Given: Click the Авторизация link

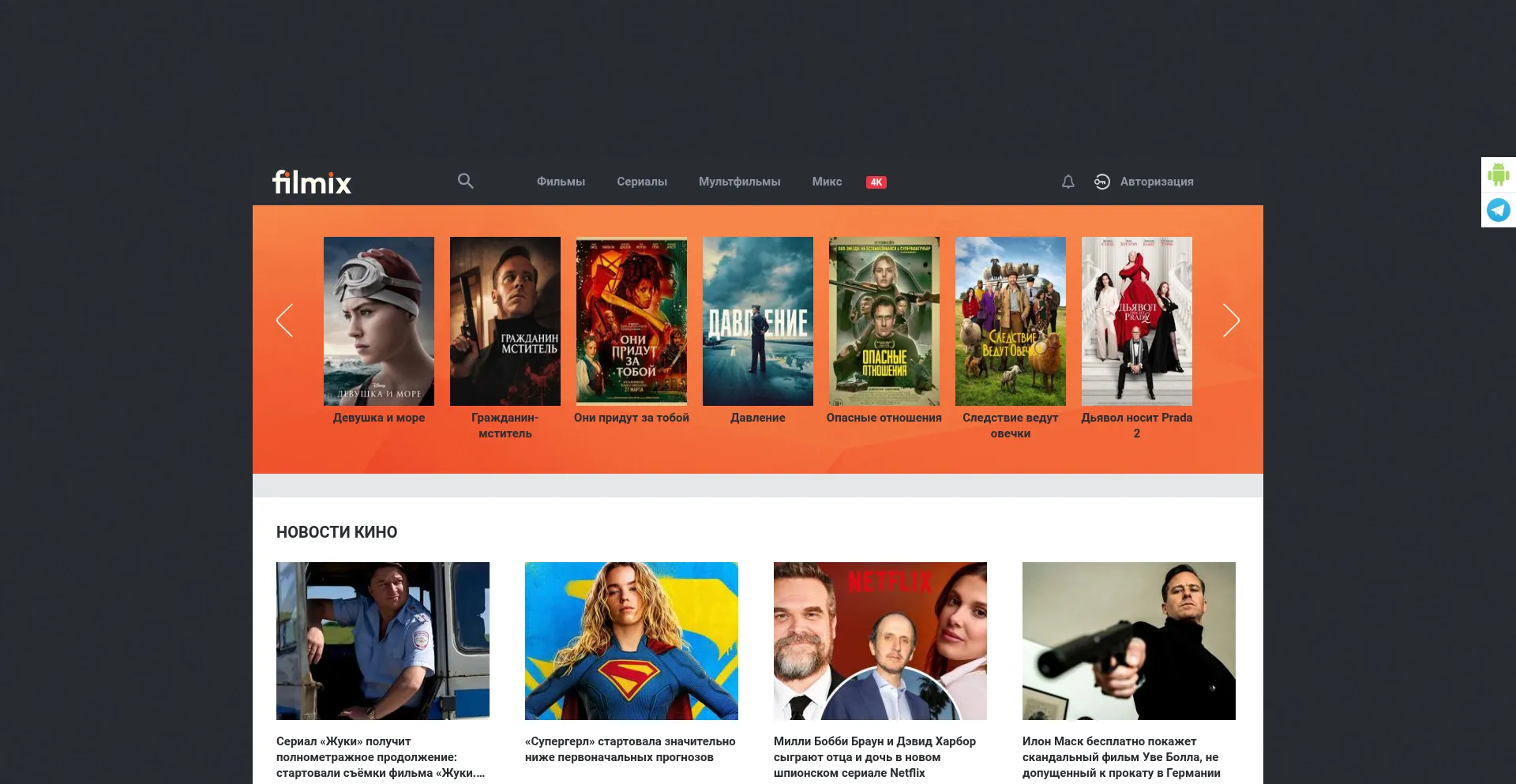Looking at the screenshot, I should [1157, 182].
